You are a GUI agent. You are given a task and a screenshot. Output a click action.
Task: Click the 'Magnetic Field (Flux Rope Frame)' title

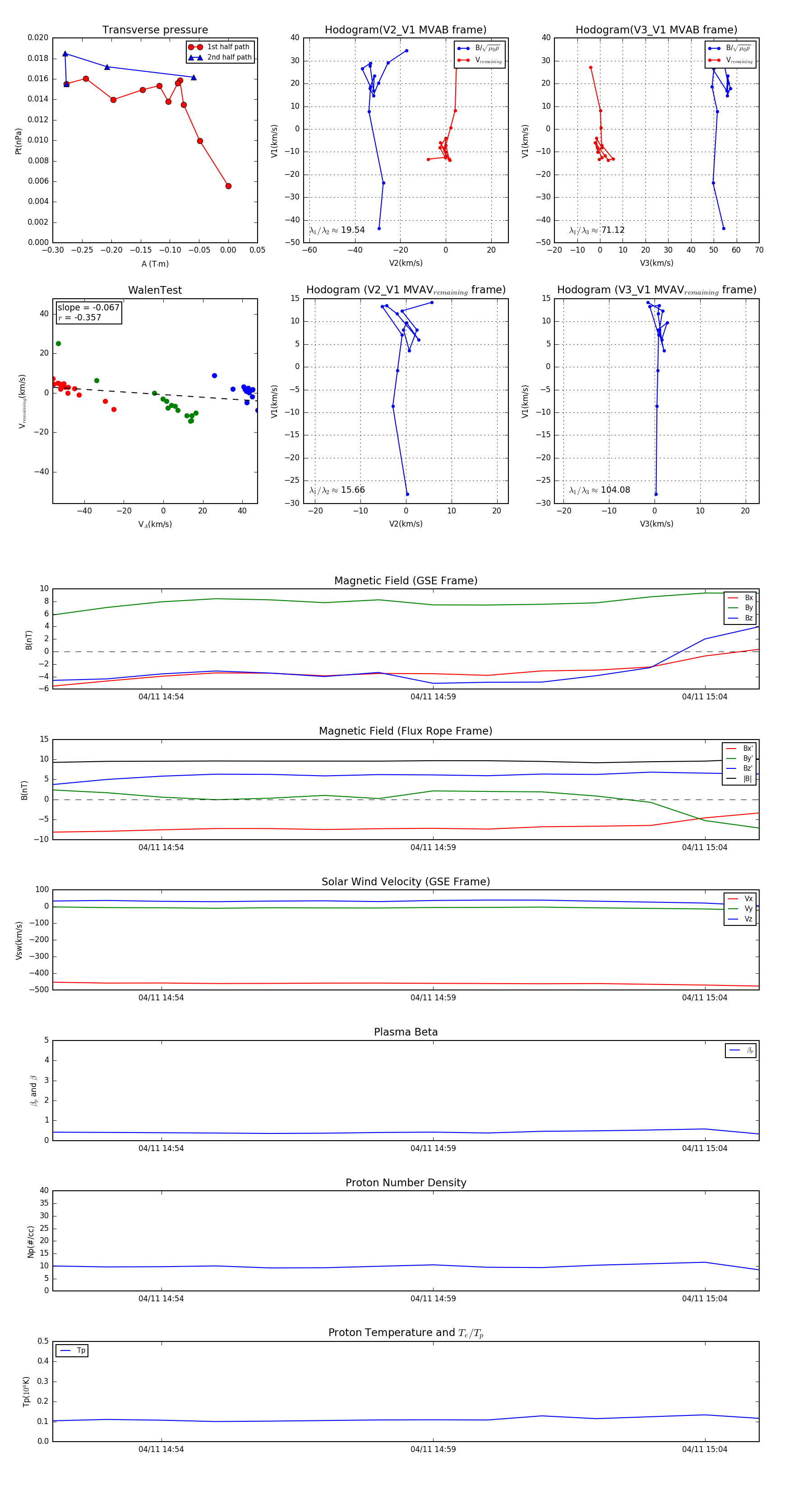point(406,731)
